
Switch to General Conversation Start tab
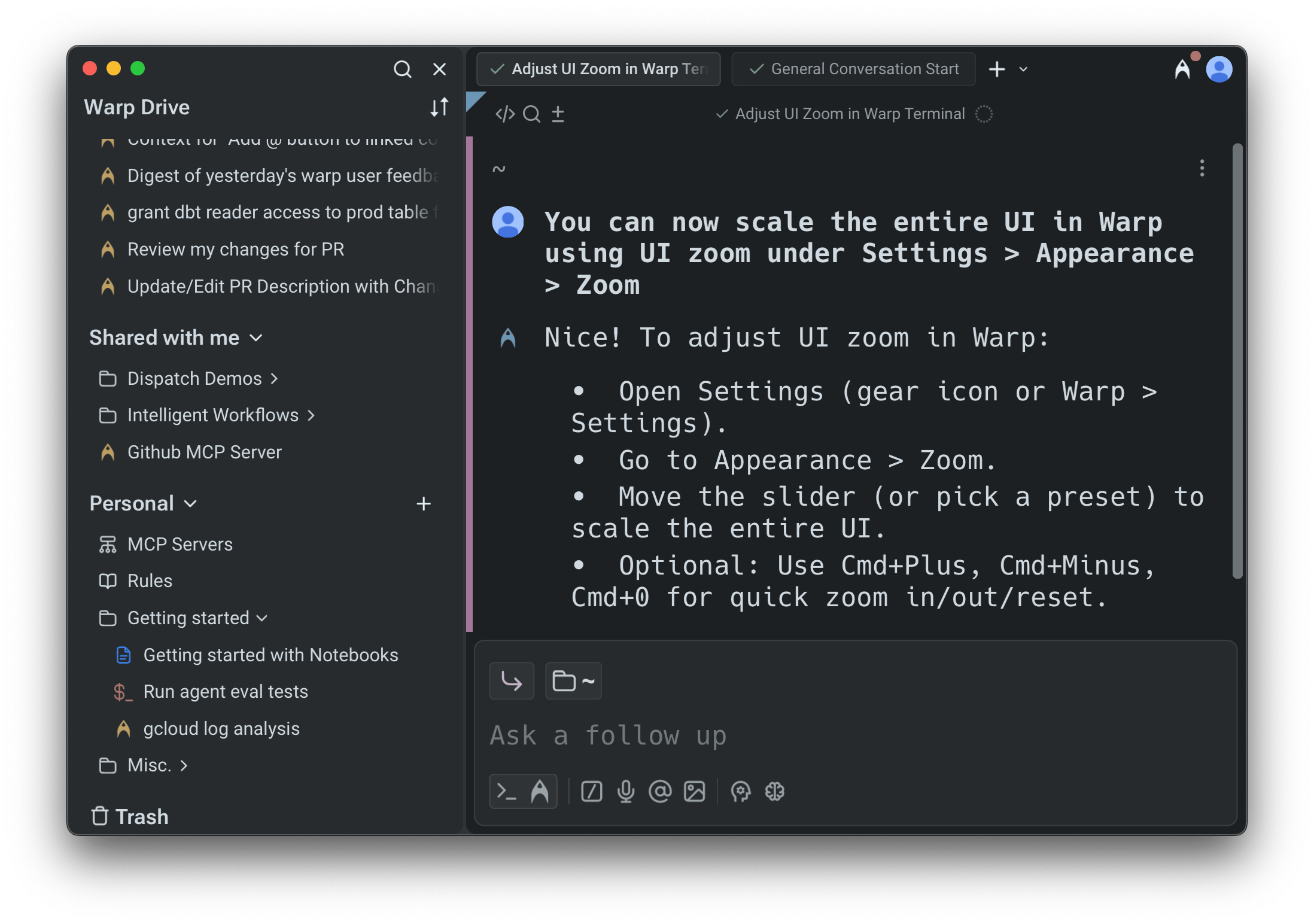pyautogui.click(x=853, y=69)
